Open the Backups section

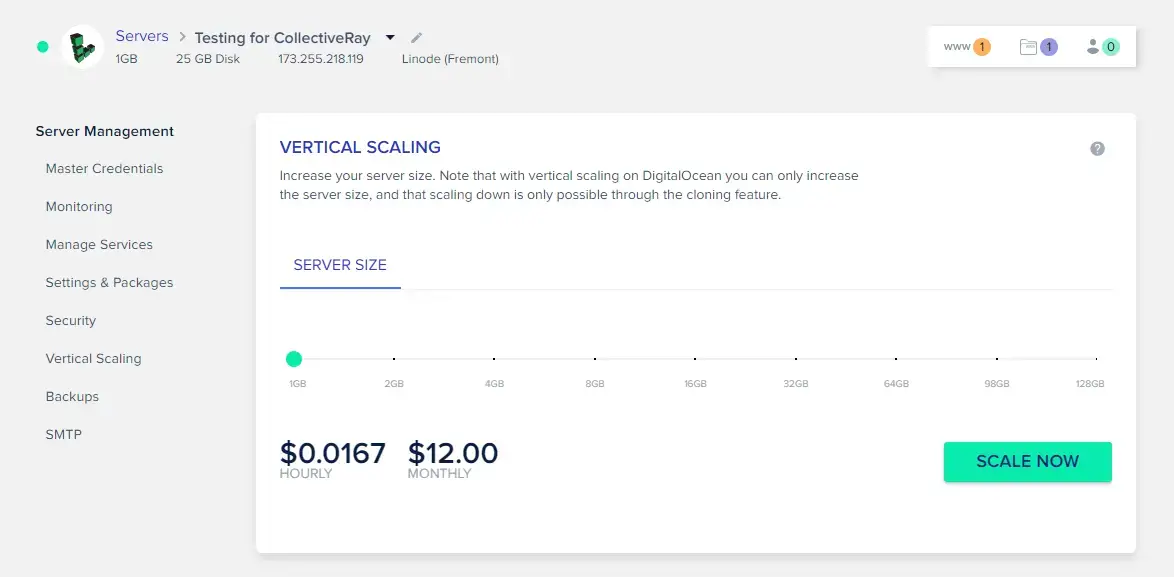(x=72, y=397)
